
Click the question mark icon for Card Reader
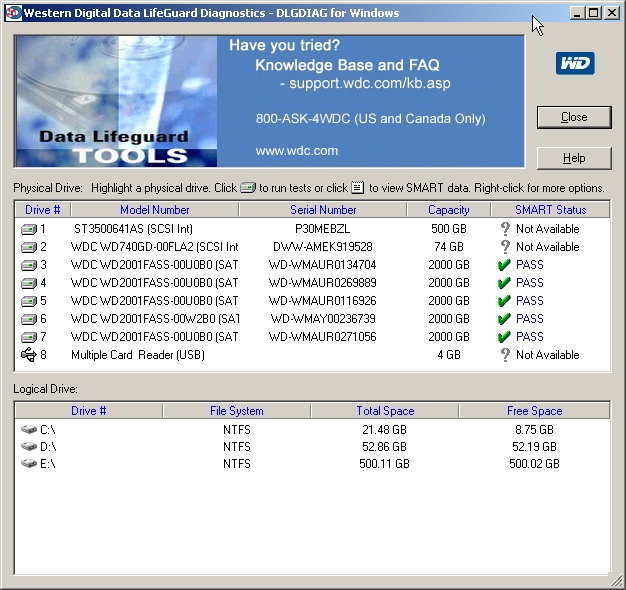click(505, 354)
